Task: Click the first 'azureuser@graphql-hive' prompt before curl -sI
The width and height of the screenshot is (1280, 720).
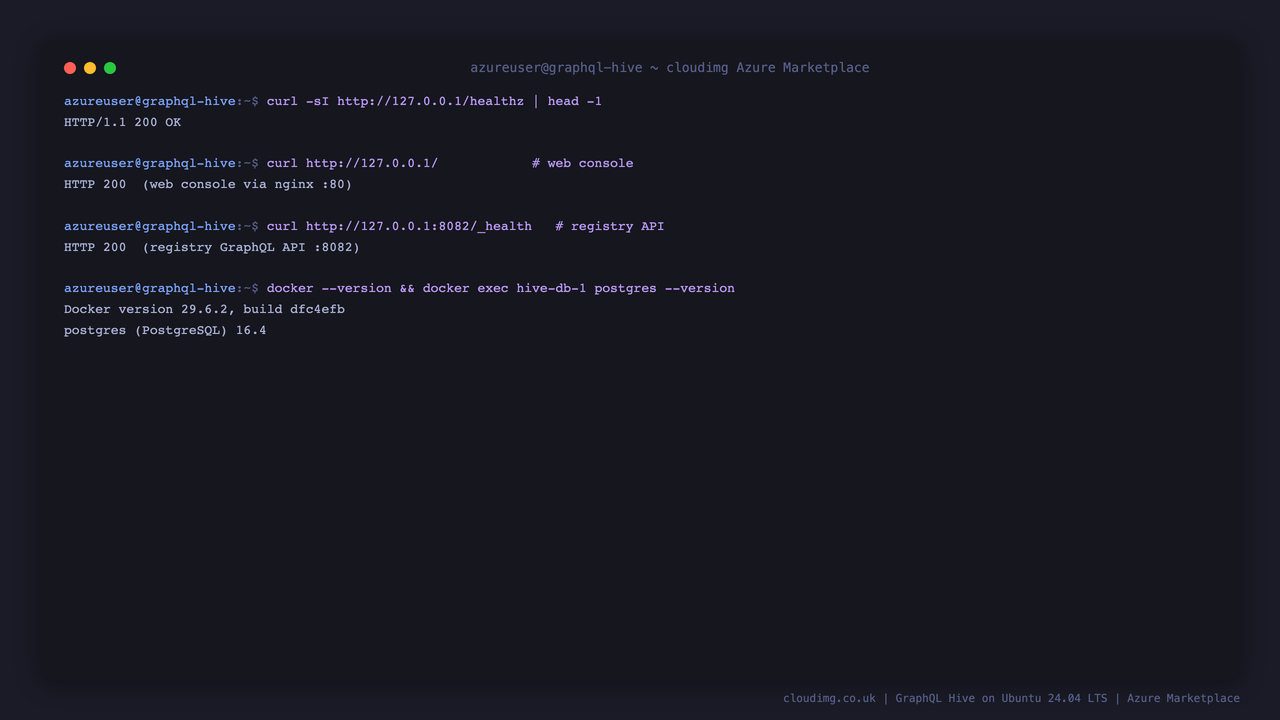Action: click(150, 101)
